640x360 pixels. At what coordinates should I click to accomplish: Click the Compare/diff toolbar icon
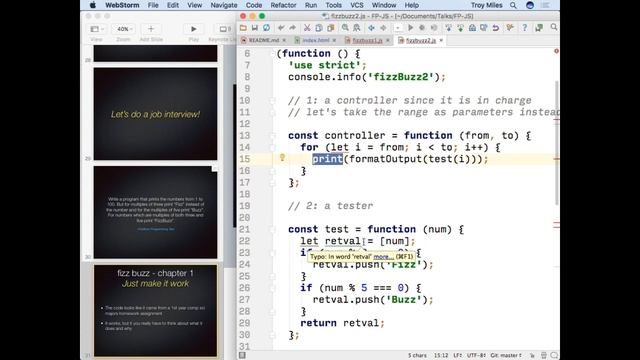point(484,28)
